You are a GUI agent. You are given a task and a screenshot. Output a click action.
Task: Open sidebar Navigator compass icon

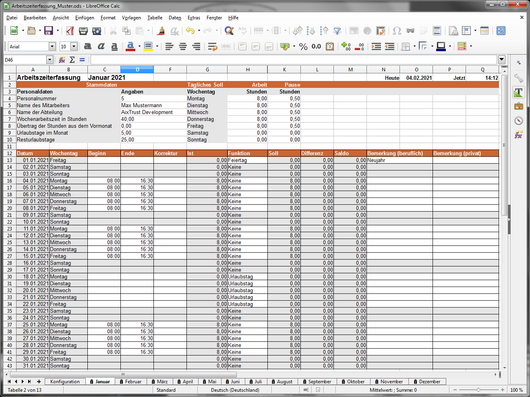click(x=519, y=121)
